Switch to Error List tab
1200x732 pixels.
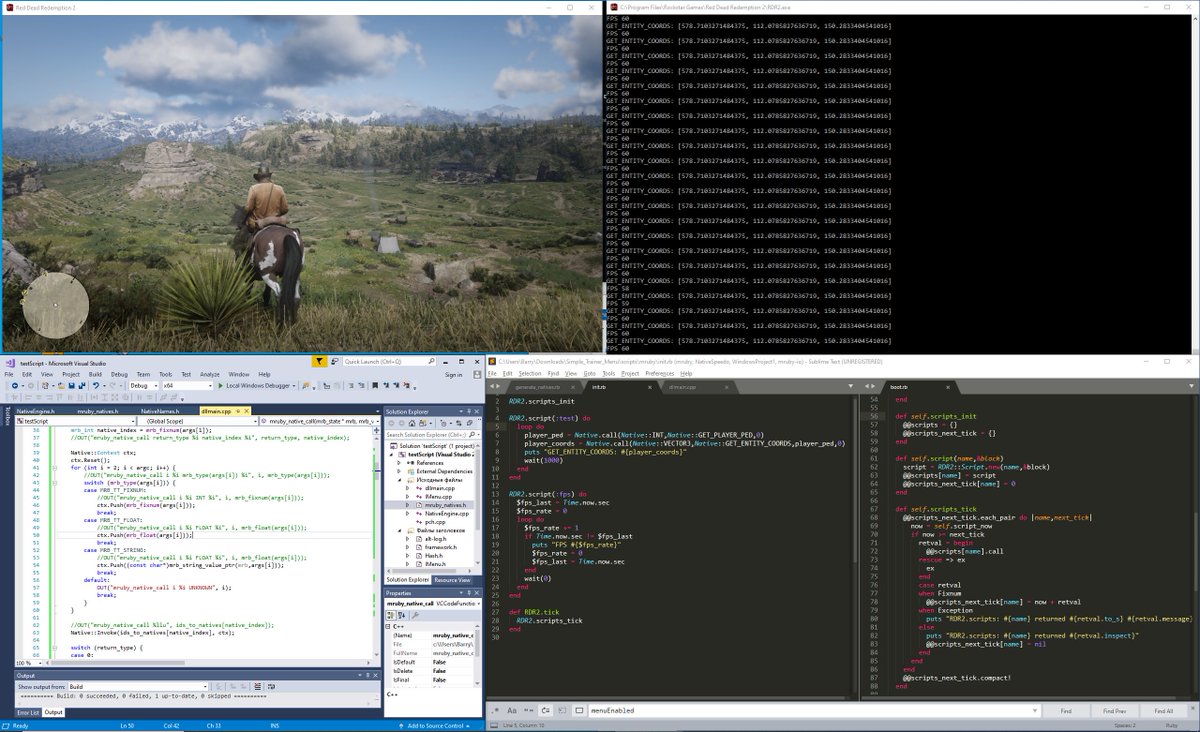28,713
